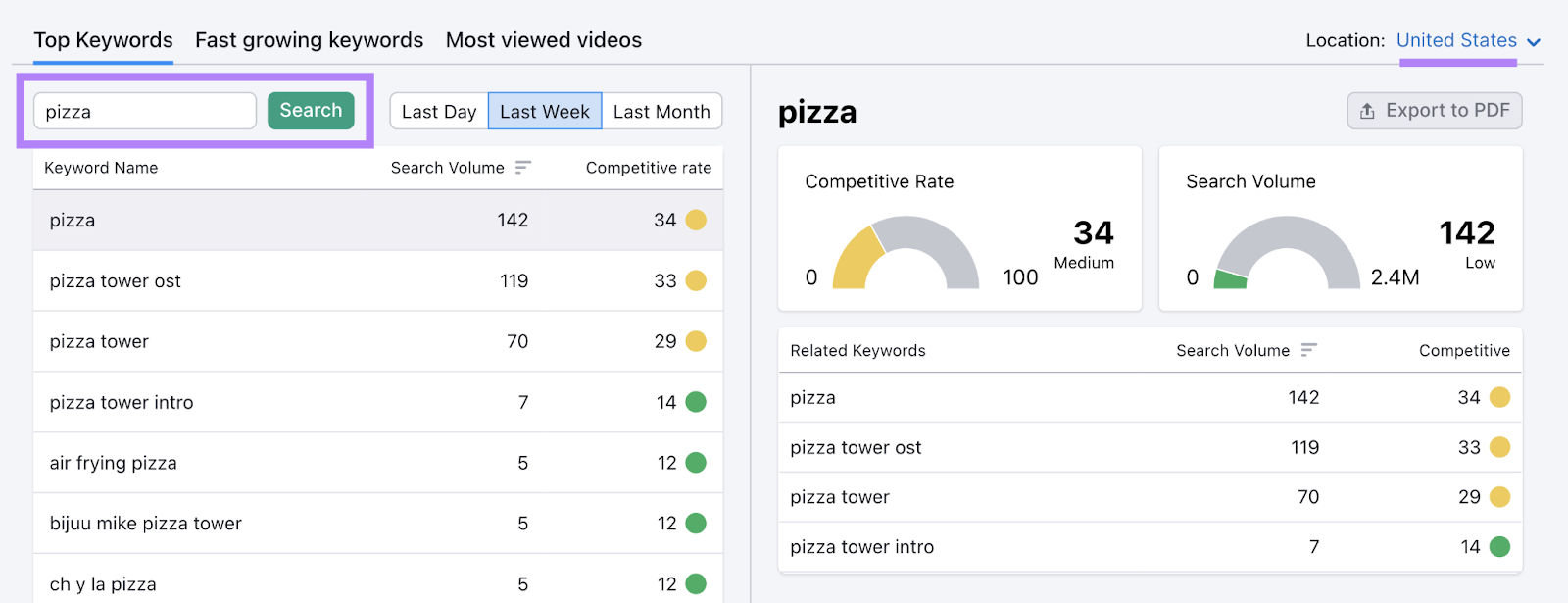
Task: Click yellow dot in left pizza tower ost row
Action: click(x=696, y=281)
